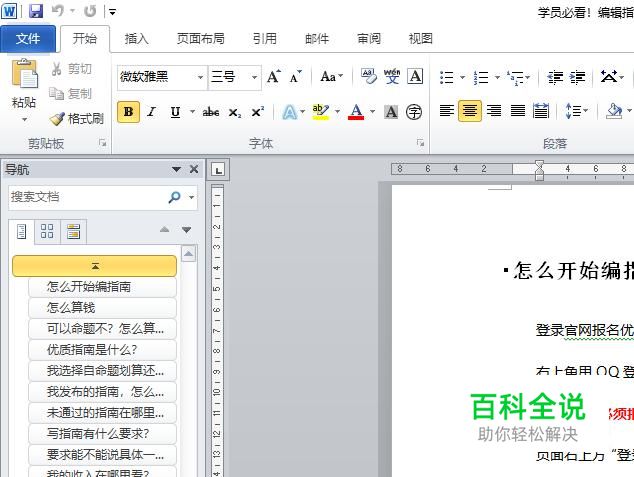
Task: Switch to 邮件 Mailings tab
Action: click(x=317, y=39)
